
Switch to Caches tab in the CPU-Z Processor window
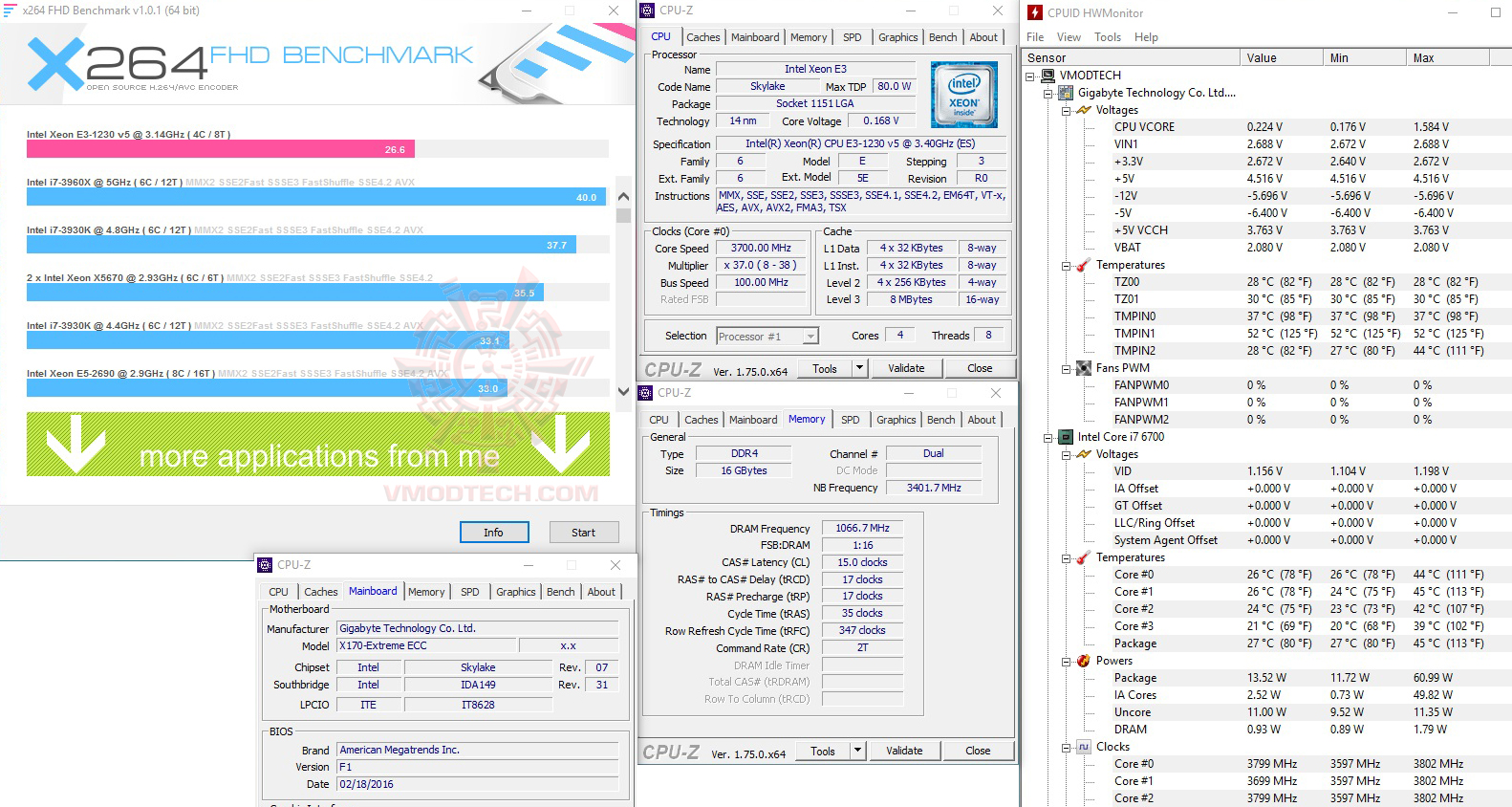click(x=703, y=37)
